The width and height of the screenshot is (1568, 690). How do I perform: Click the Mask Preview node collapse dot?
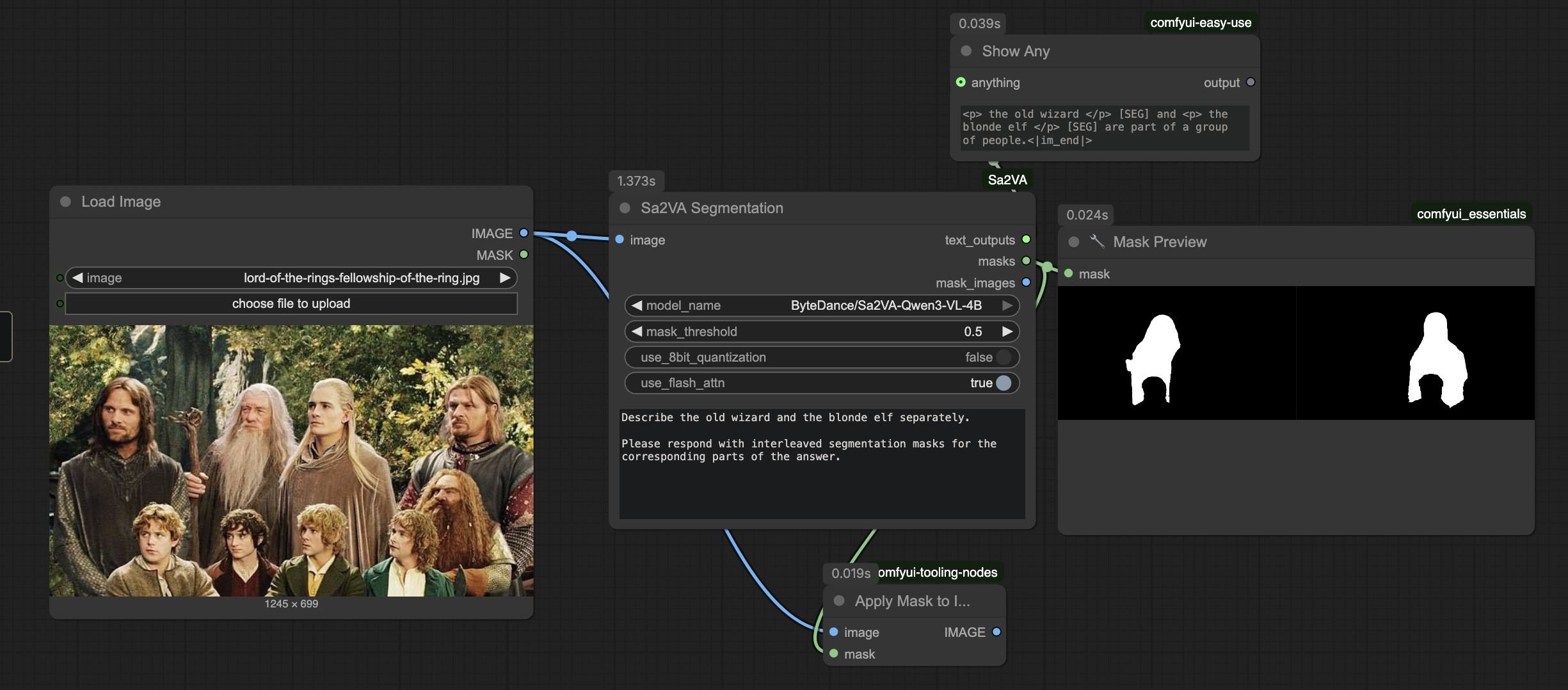[1074, 242]
